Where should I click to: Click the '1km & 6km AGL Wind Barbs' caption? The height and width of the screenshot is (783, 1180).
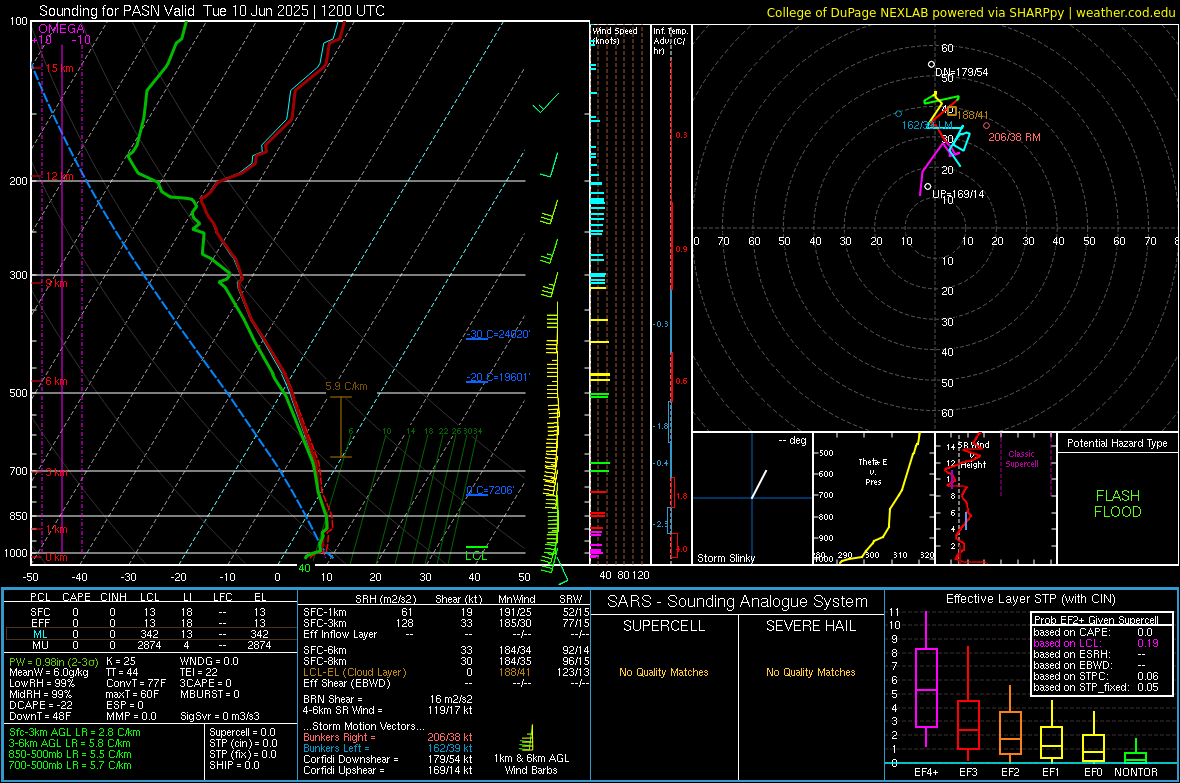click(x=531, y=764)
